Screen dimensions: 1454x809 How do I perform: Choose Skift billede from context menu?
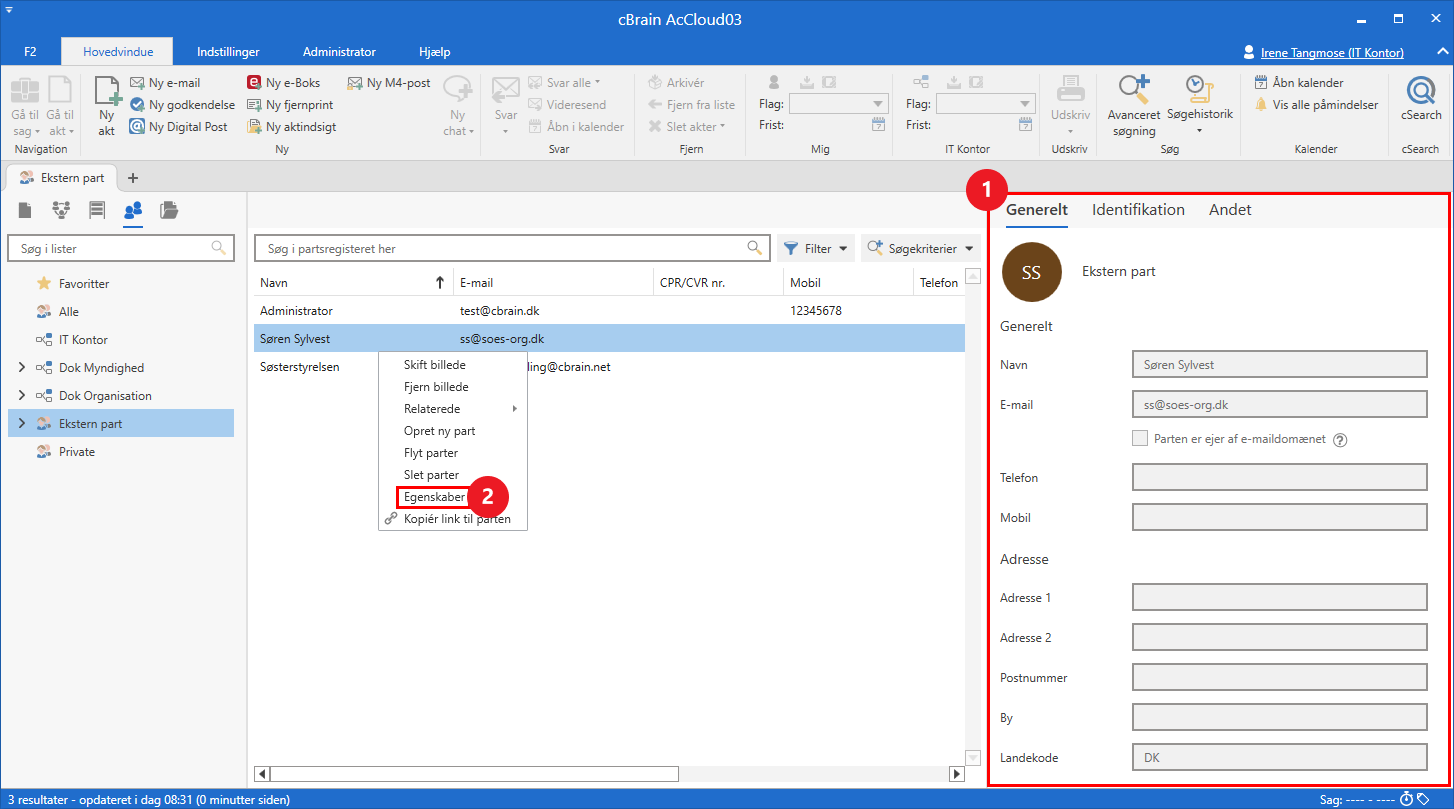tap(452, 365)
